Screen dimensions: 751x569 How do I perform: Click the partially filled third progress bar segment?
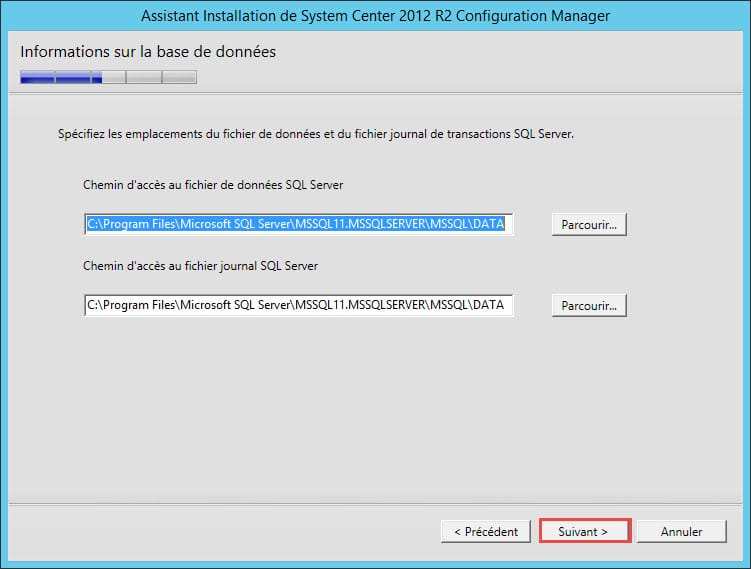pos(108,77)
